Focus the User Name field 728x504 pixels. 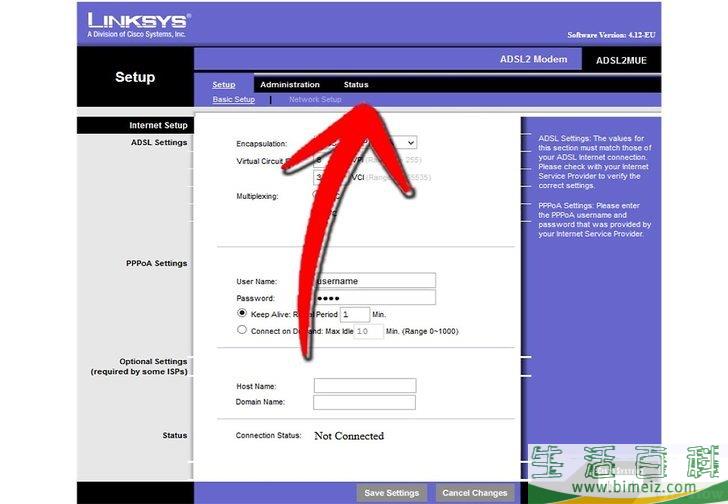374,281
